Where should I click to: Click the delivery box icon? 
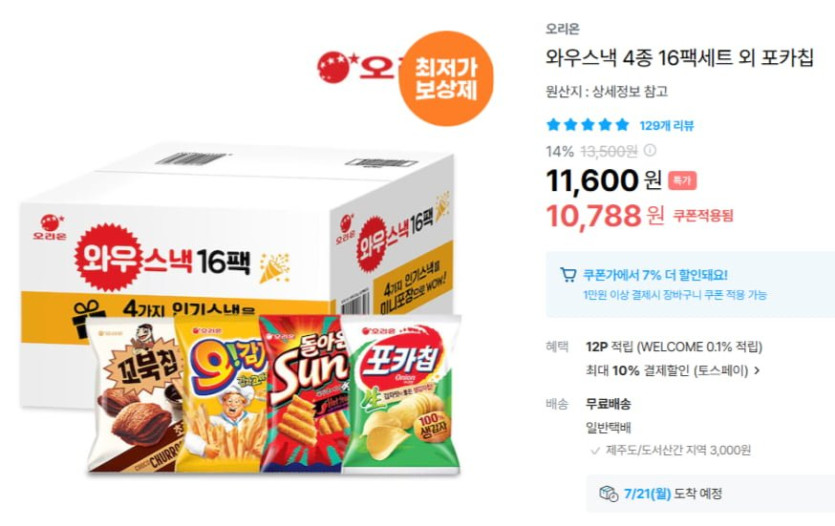[608, 494]
